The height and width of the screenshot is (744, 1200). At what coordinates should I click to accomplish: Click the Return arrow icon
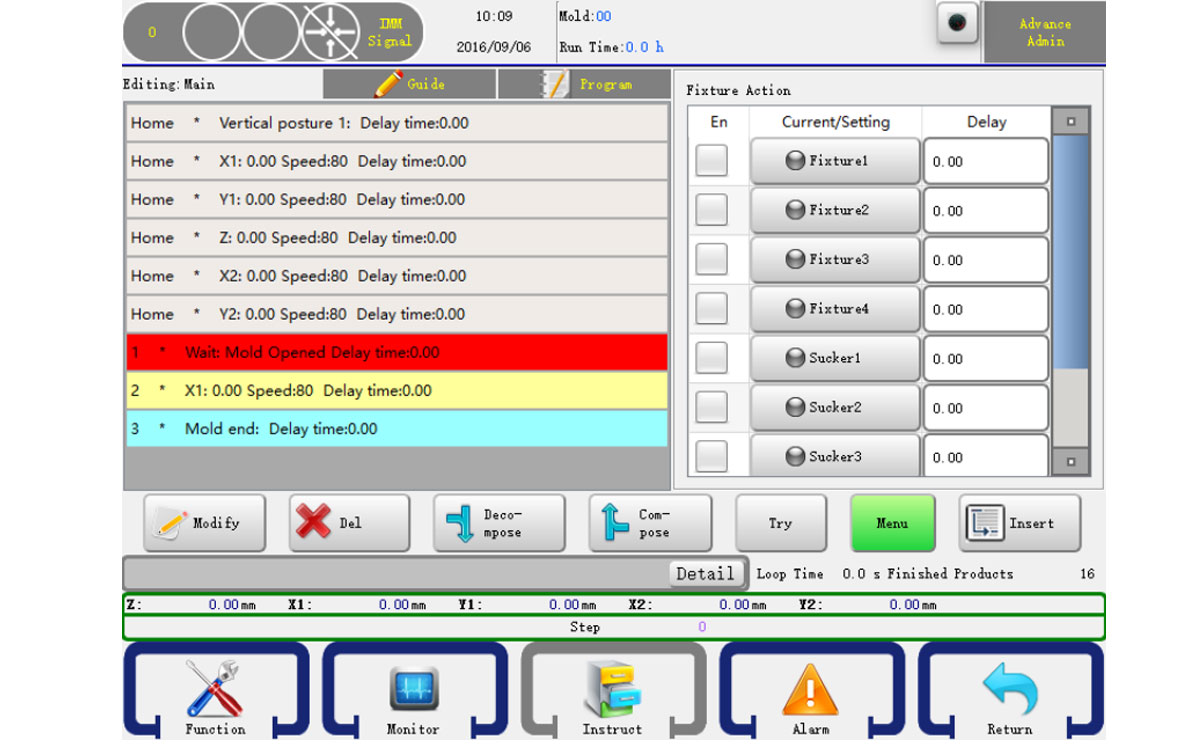[x=1009, y=690]
